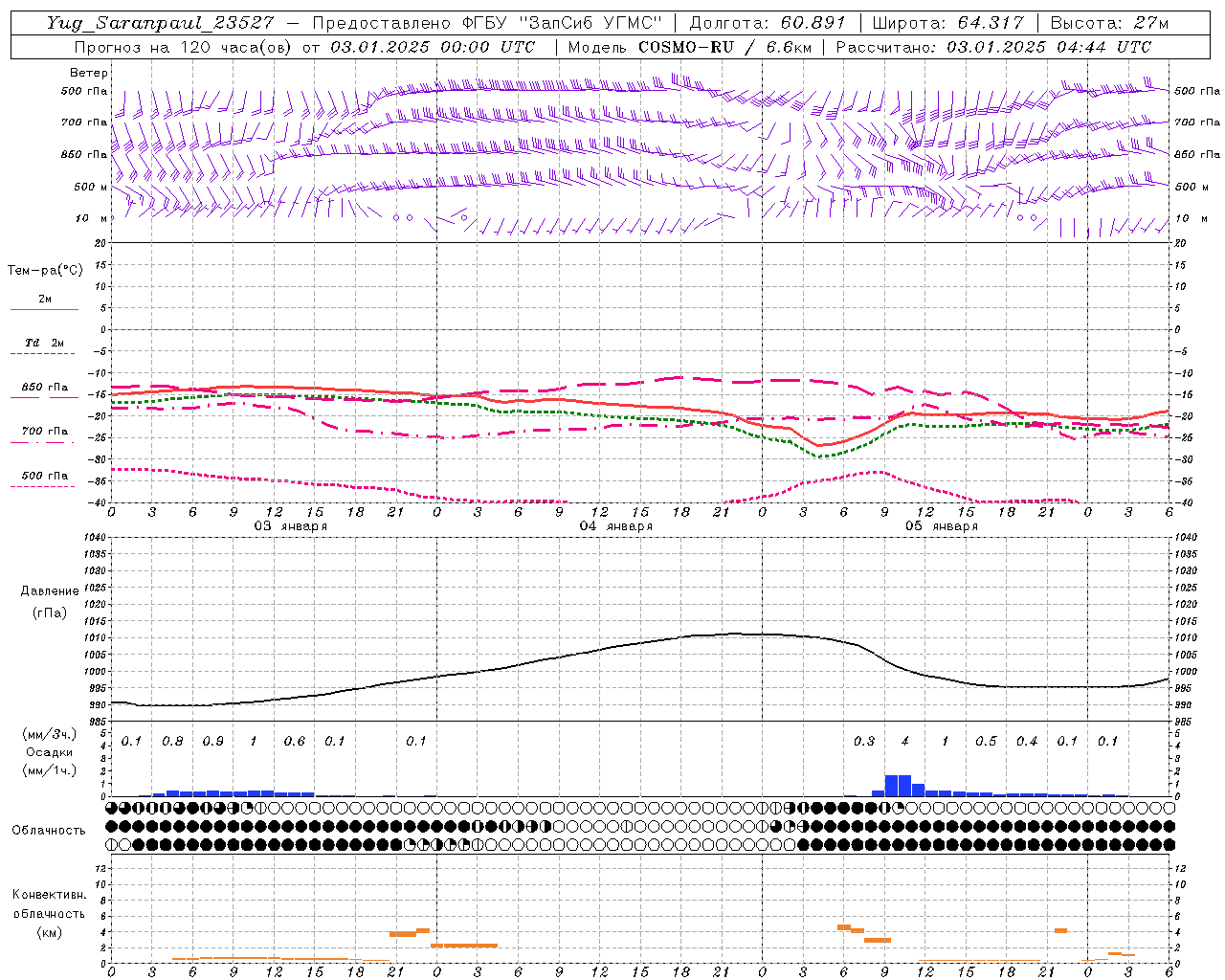Click the 0.5 three-hour precipitation value

point(986,742)
